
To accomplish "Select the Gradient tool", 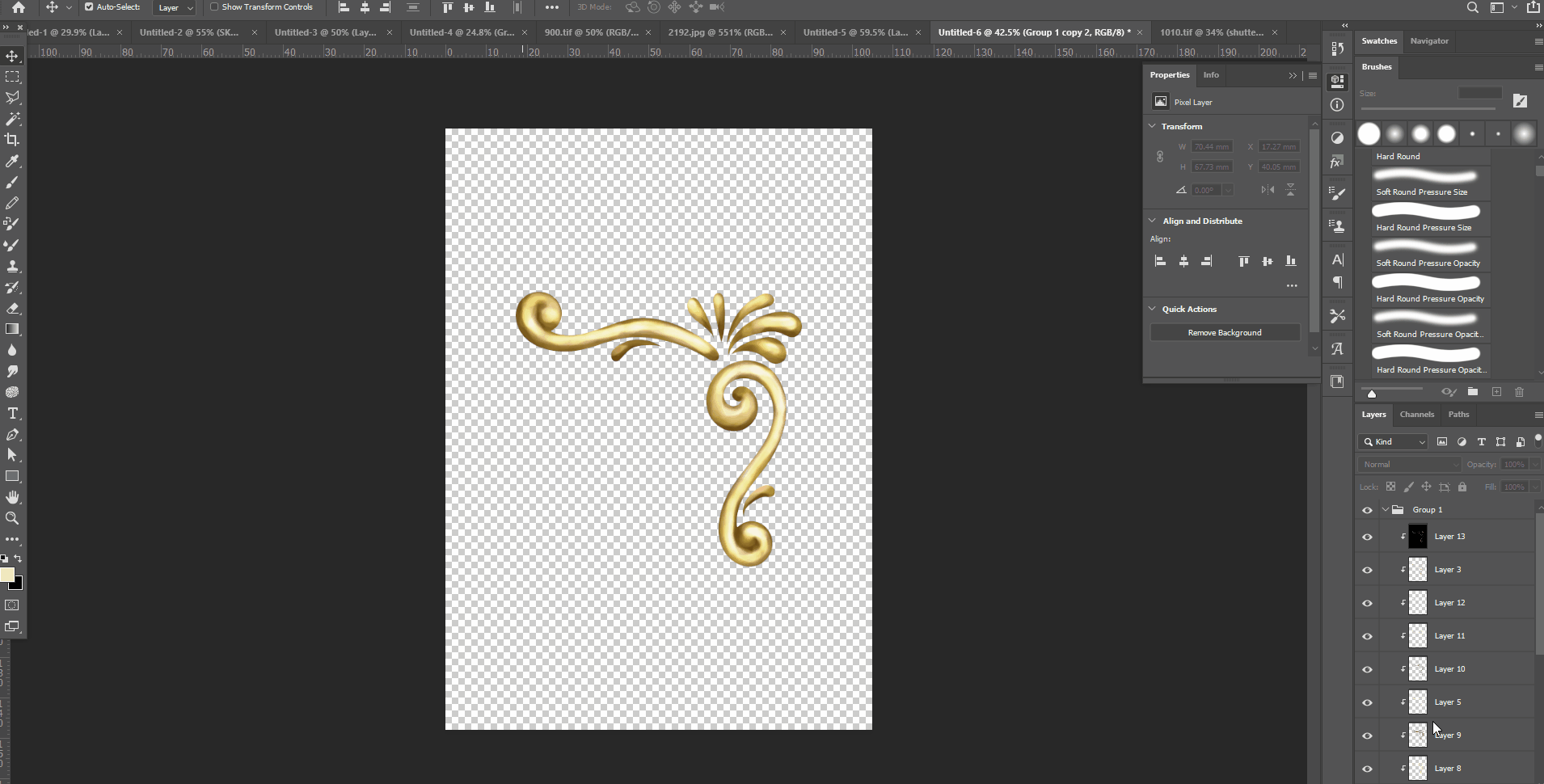I will 12,329.
